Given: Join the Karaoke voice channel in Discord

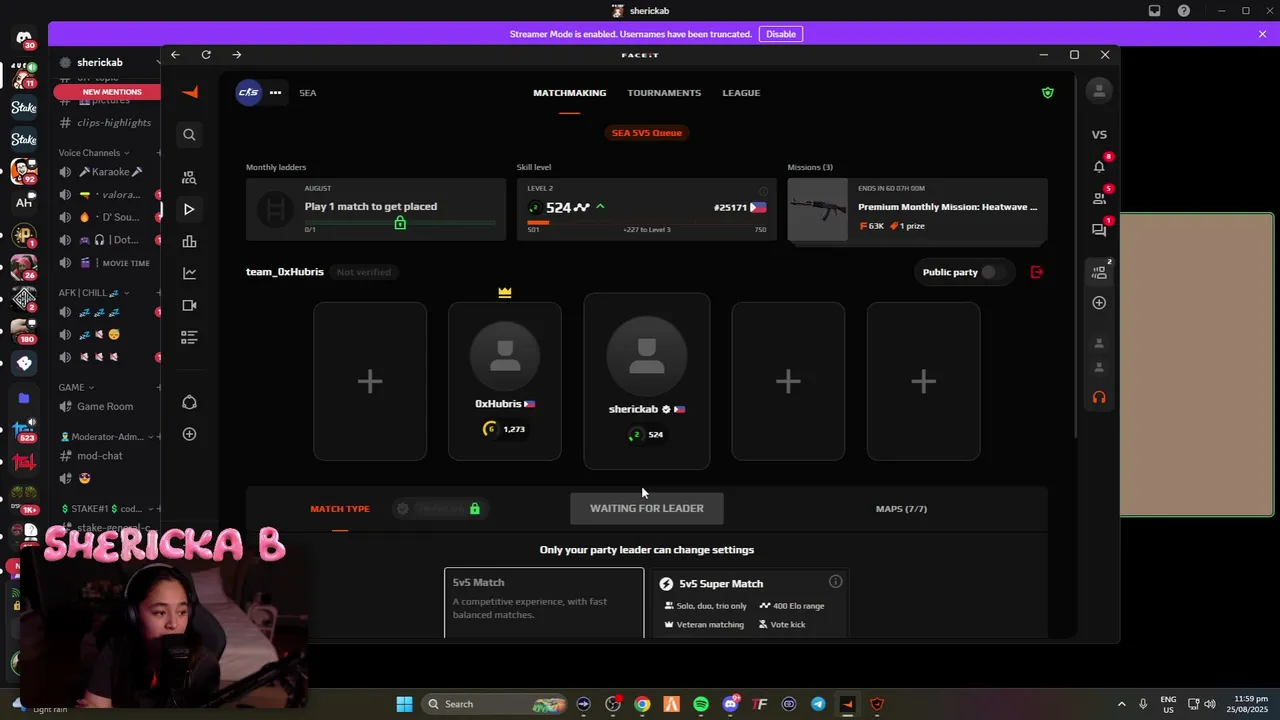Looking at the screenshot, I should coord(109,172).
